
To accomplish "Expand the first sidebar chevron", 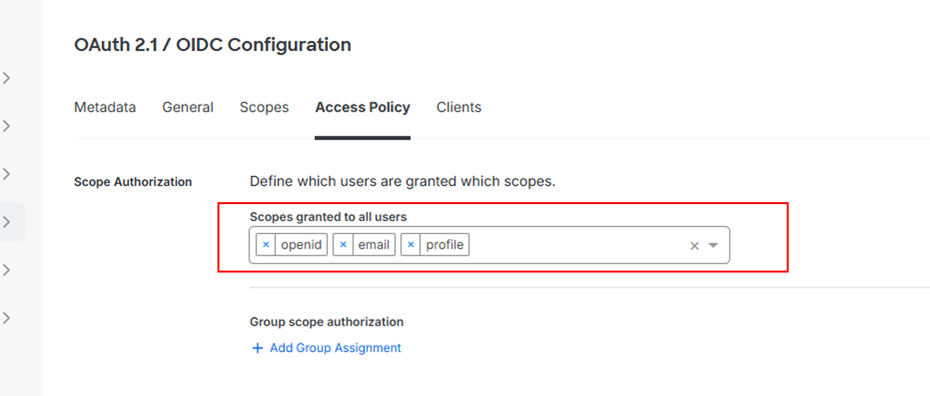I will 7,78.
